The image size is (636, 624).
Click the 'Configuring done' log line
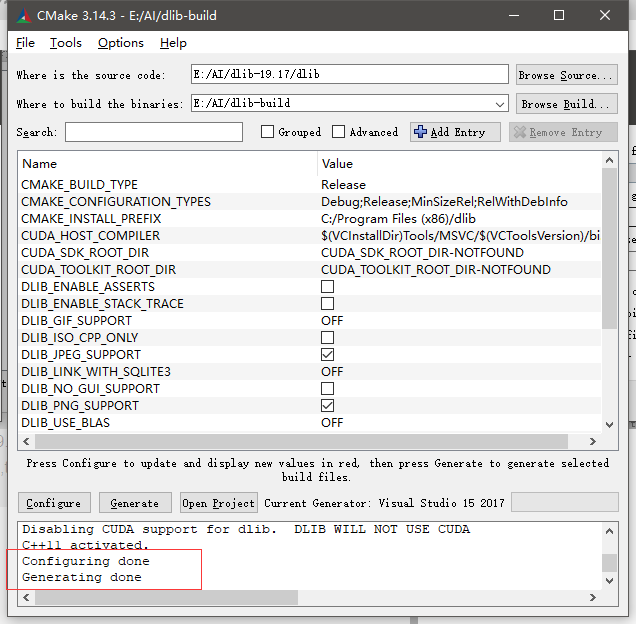[x=86, y=561]
